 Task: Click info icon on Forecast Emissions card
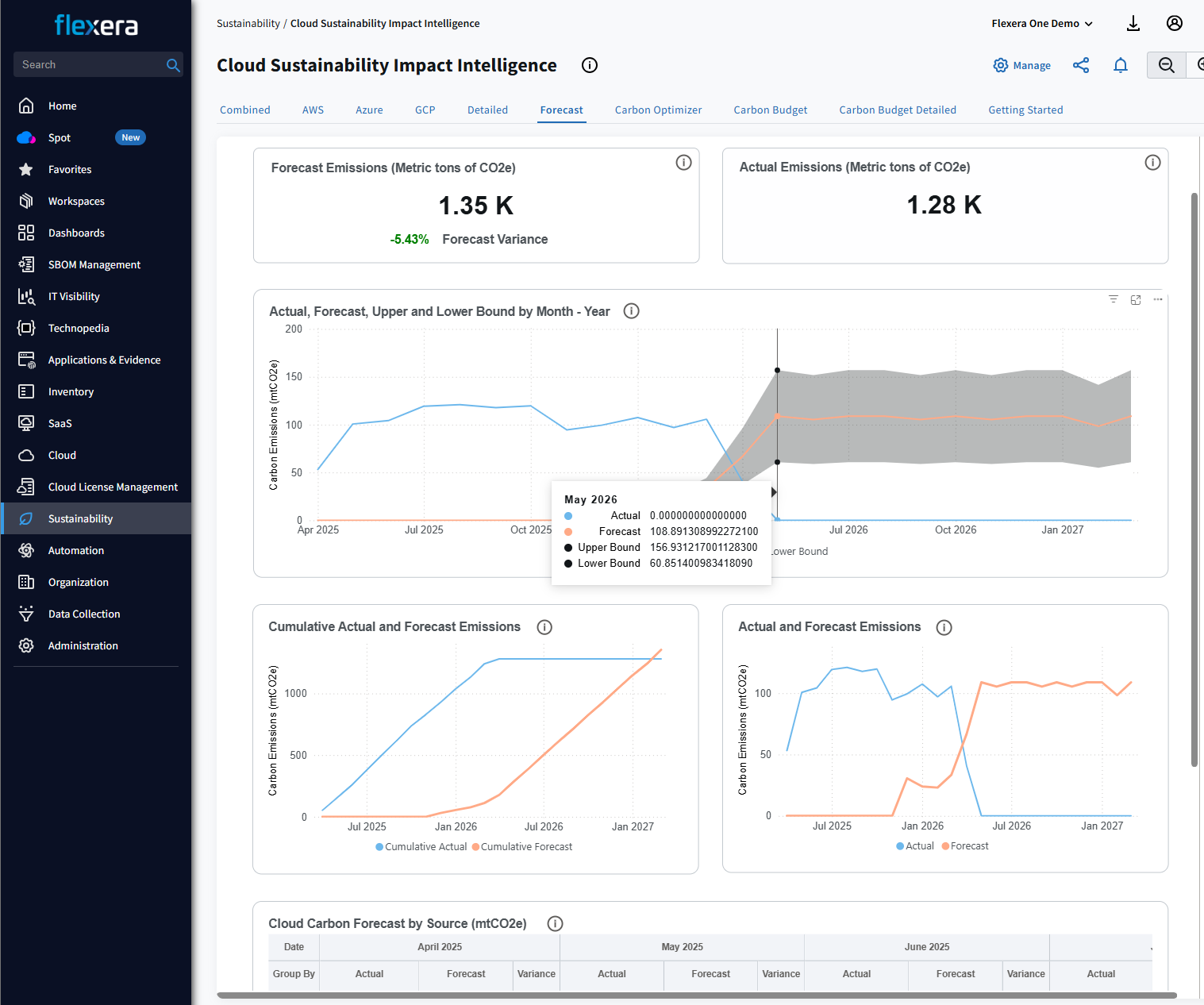tap(683, 163)
